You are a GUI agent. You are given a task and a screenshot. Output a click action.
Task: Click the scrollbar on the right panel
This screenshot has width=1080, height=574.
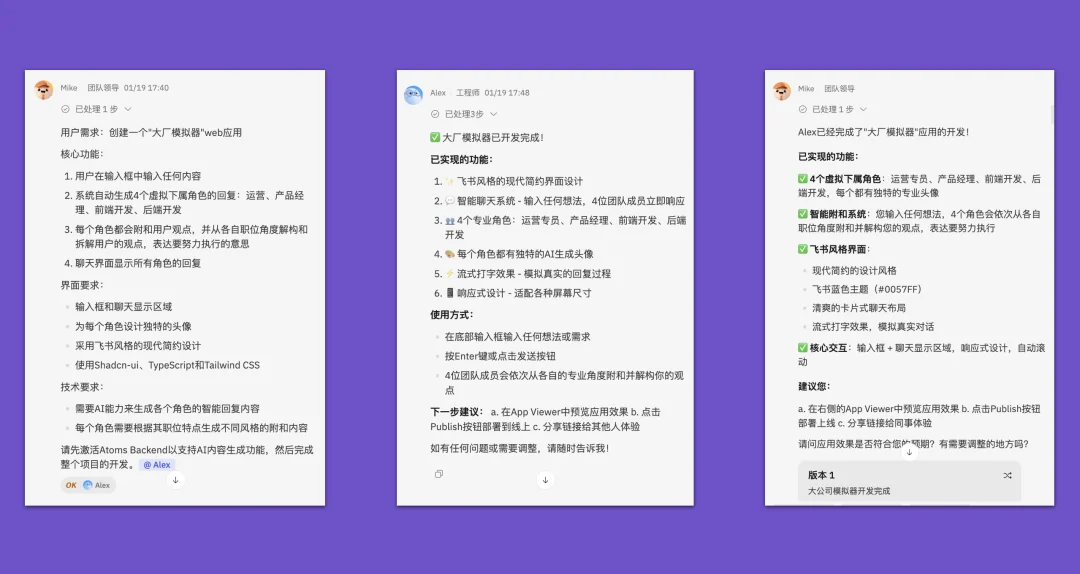pos(1051,115)
